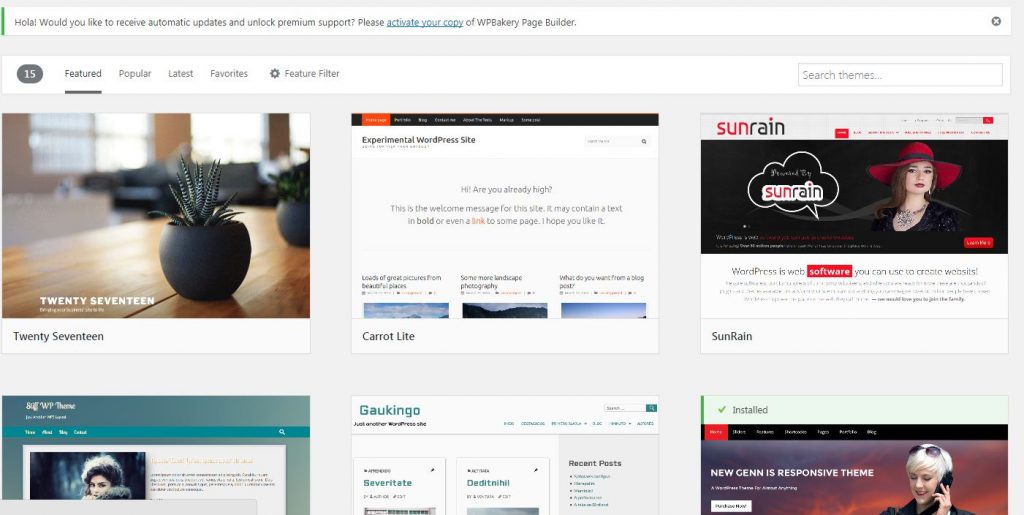Click the Feature Filter gear icon
This screenshot has width=1024, height=515.
(275, 74)
